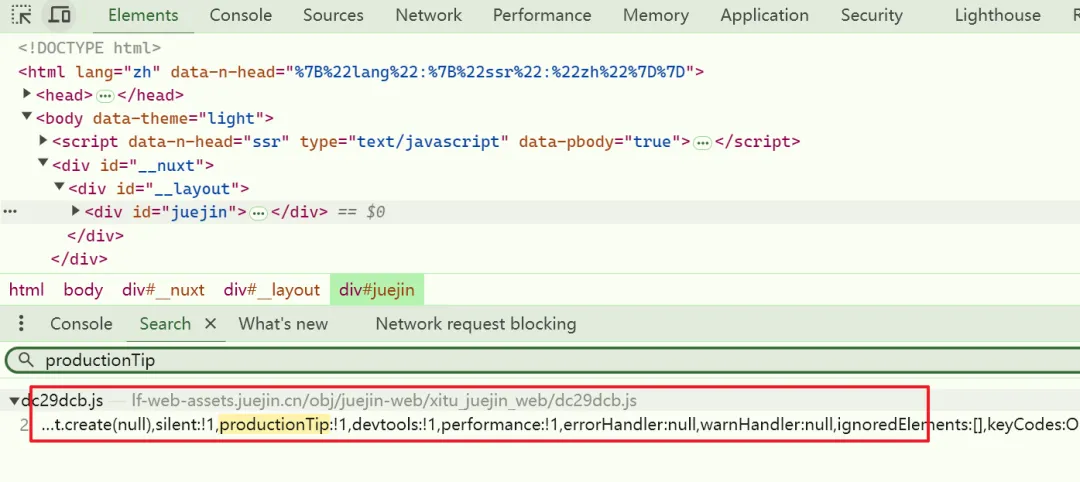Open the Memory tab

(656, 15)
